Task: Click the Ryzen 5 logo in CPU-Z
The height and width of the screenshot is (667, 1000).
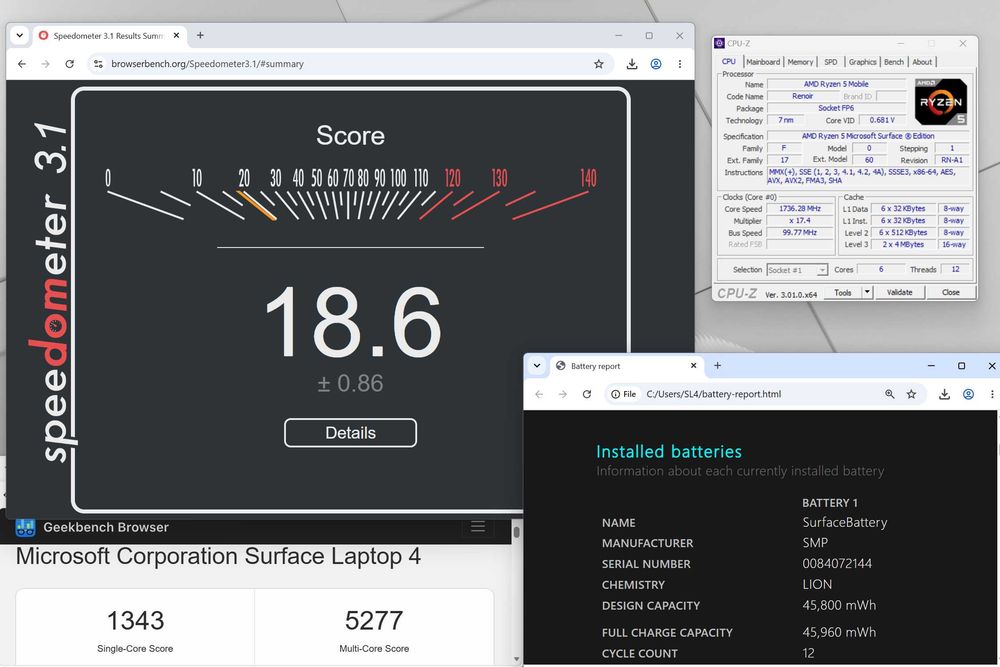Action: pos(941,102)
